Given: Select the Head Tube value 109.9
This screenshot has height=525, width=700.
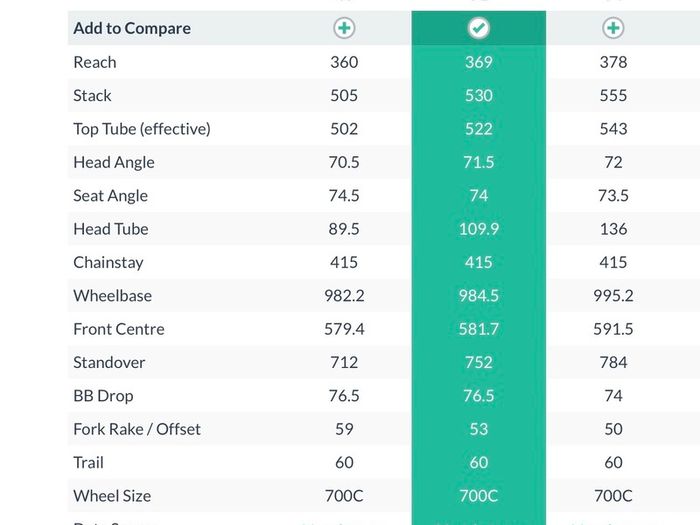Looking at the screenshot, I should click(x=479, y=229).
